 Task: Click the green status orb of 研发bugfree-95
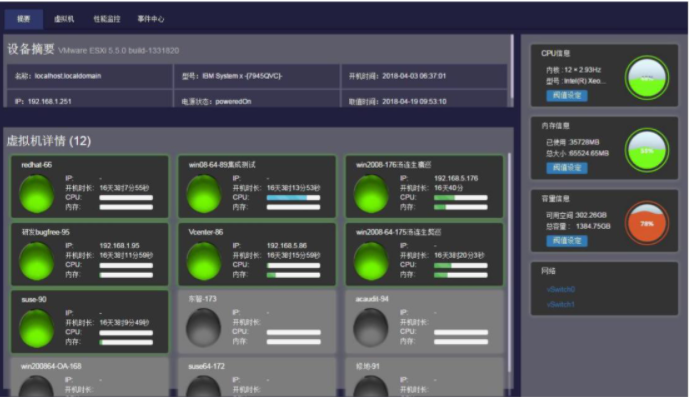37,261
